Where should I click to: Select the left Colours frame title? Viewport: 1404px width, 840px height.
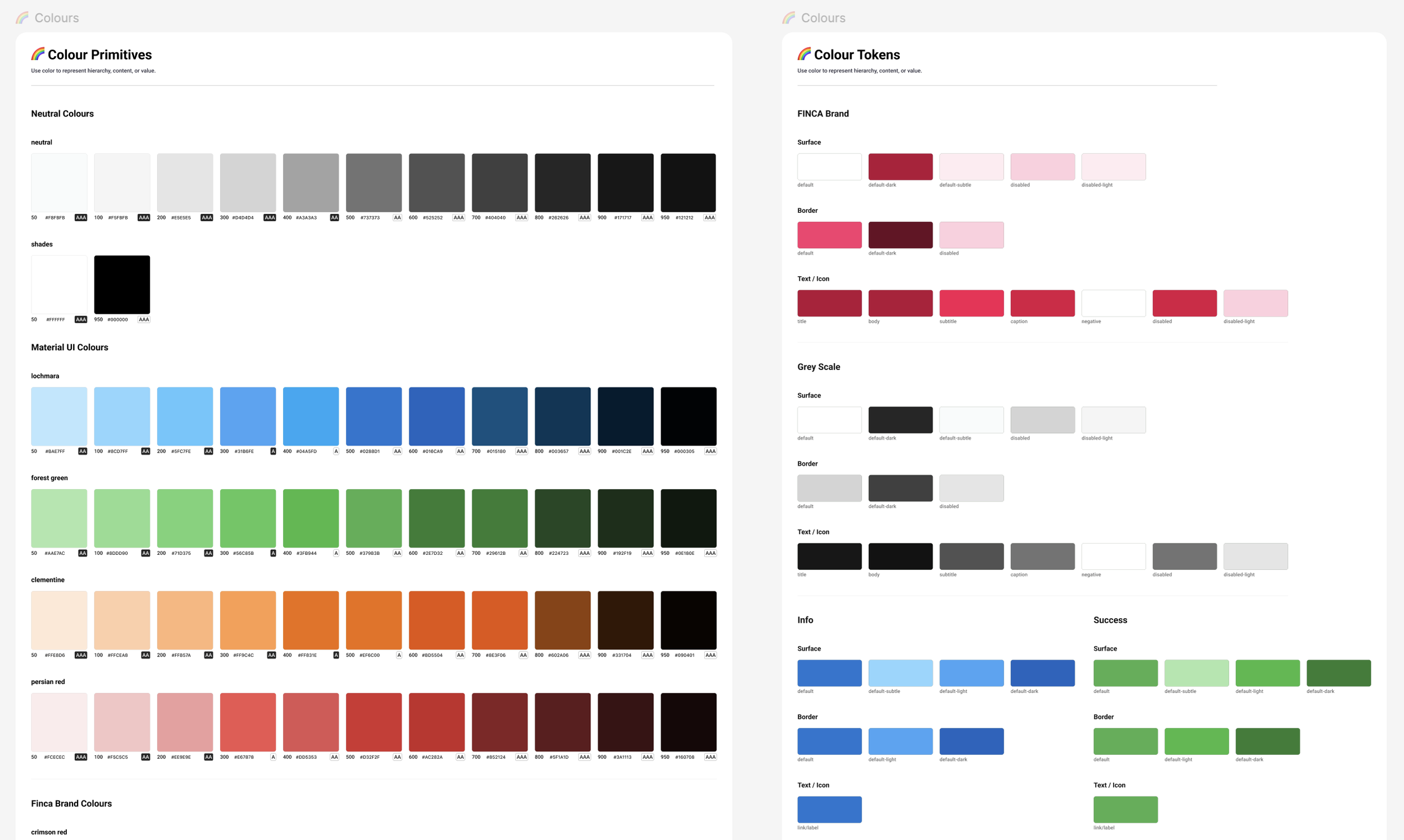(57, 18)
